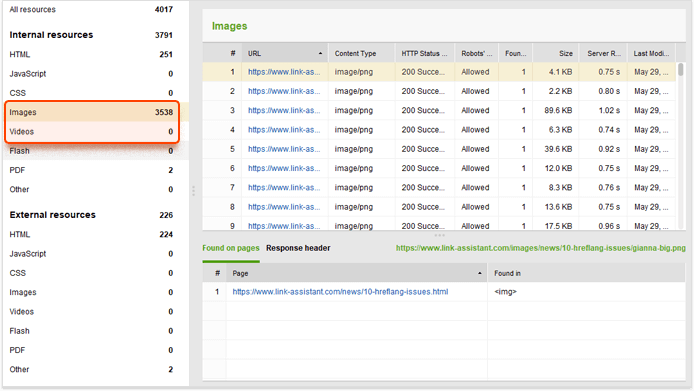Viewport: 694px width, 391px height.
Task: Open the URL link in row 7
Action: pos(284,187)
